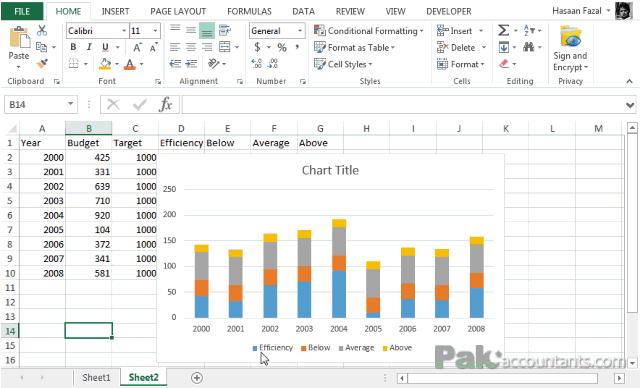Click the Find & Select binoculars icon
The height and width of the screenshot is (388, 640).
[x=529, y=47]
